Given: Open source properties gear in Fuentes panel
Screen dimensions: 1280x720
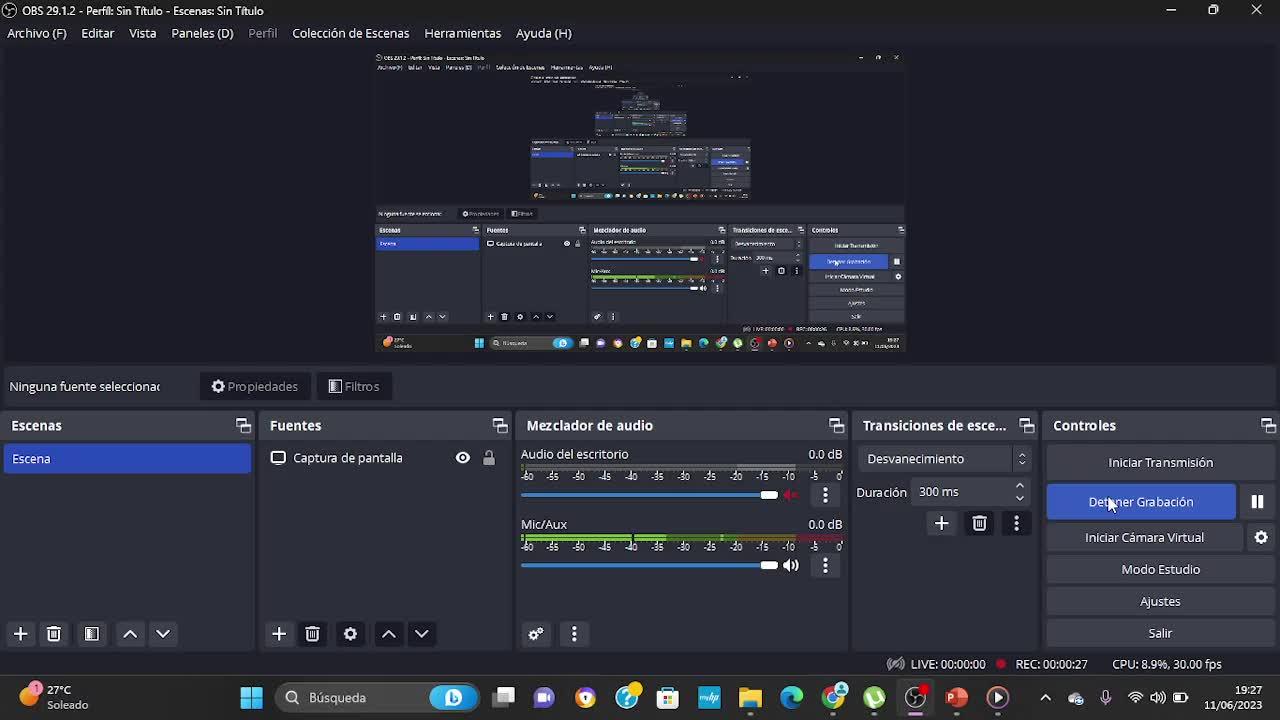Looking at the screenshot, I should pyautogui.click(x=350, y=634).
